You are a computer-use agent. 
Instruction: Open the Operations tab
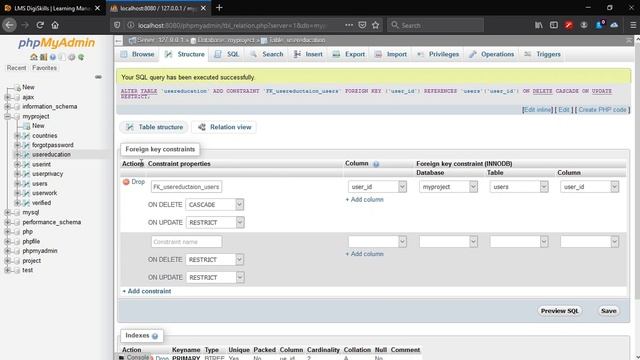point(491,54)
